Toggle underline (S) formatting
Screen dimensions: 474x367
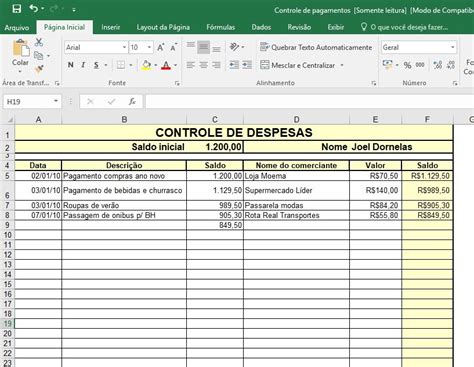click(96, 65)
